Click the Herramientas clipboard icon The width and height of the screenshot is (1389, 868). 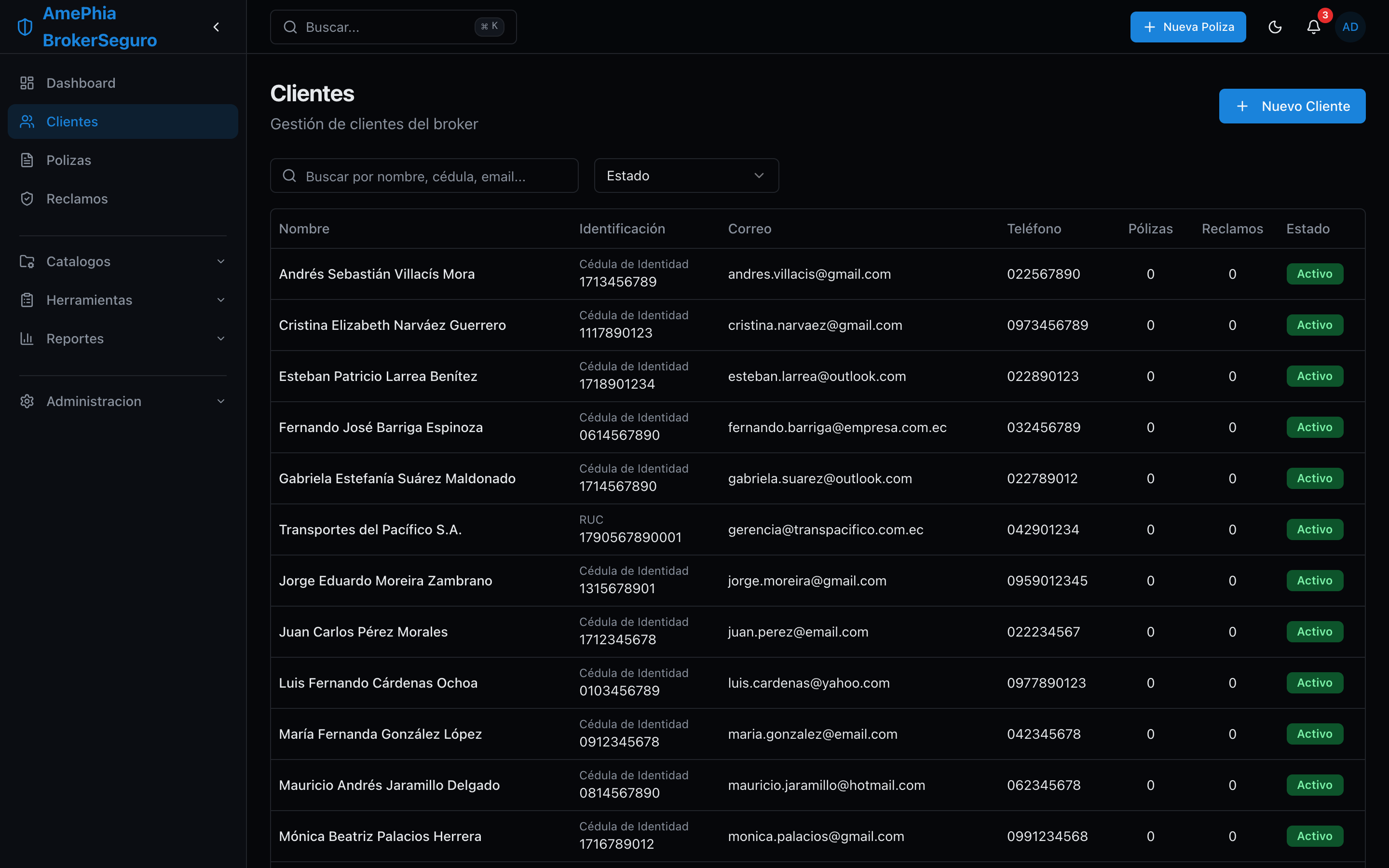coord(27,299)
